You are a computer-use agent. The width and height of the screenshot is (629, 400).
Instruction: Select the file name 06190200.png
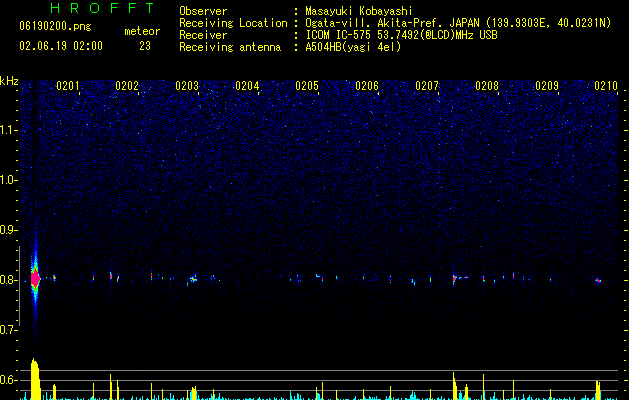(x=55, y=27)
